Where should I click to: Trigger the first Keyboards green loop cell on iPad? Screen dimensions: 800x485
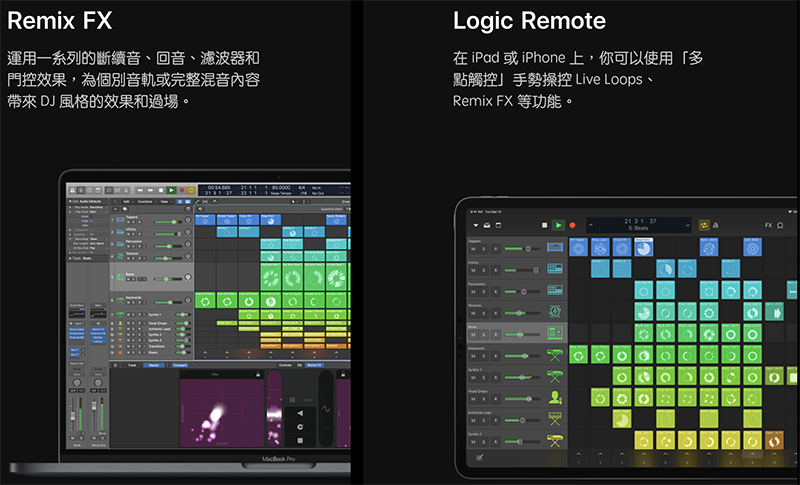578,354
